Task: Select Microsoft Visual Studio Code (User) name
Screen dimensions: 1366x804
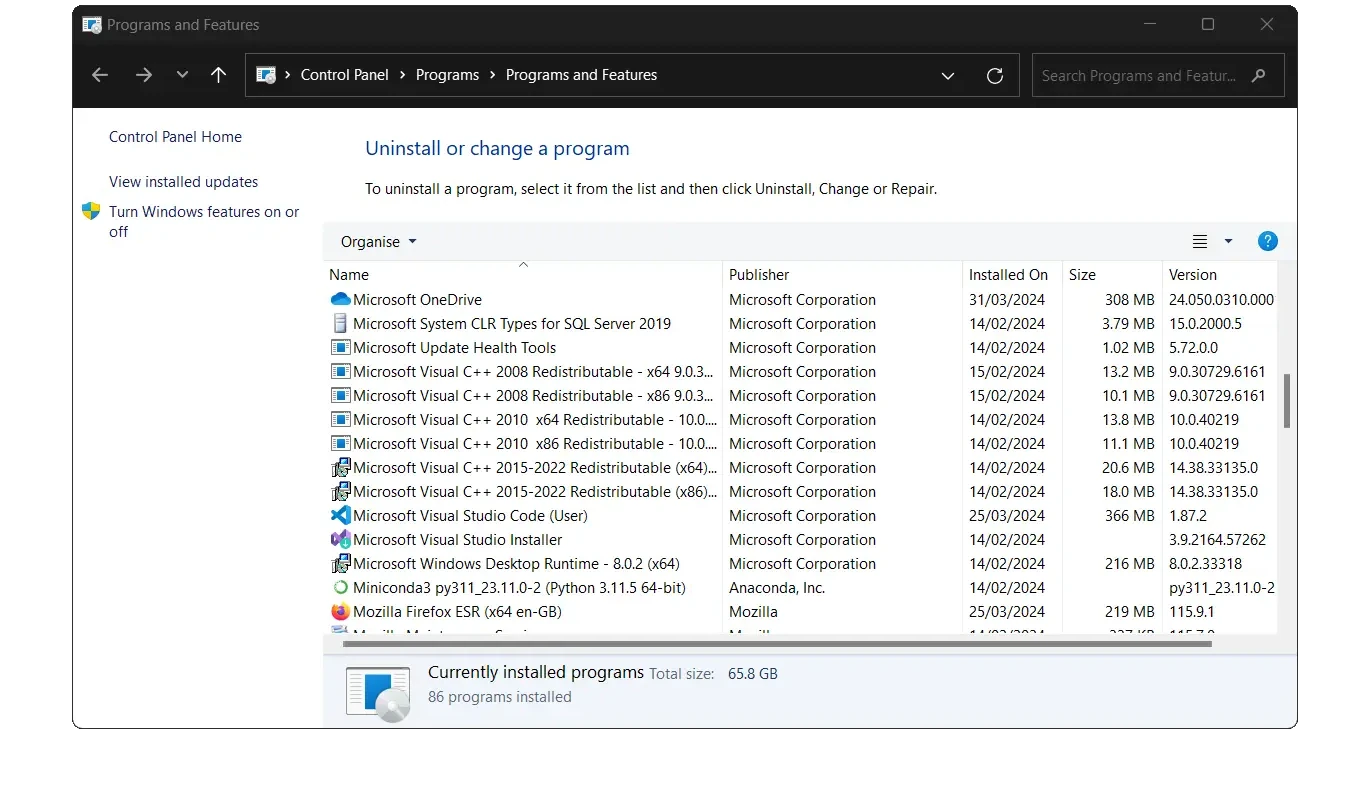Action: click(x=470, y=515)
